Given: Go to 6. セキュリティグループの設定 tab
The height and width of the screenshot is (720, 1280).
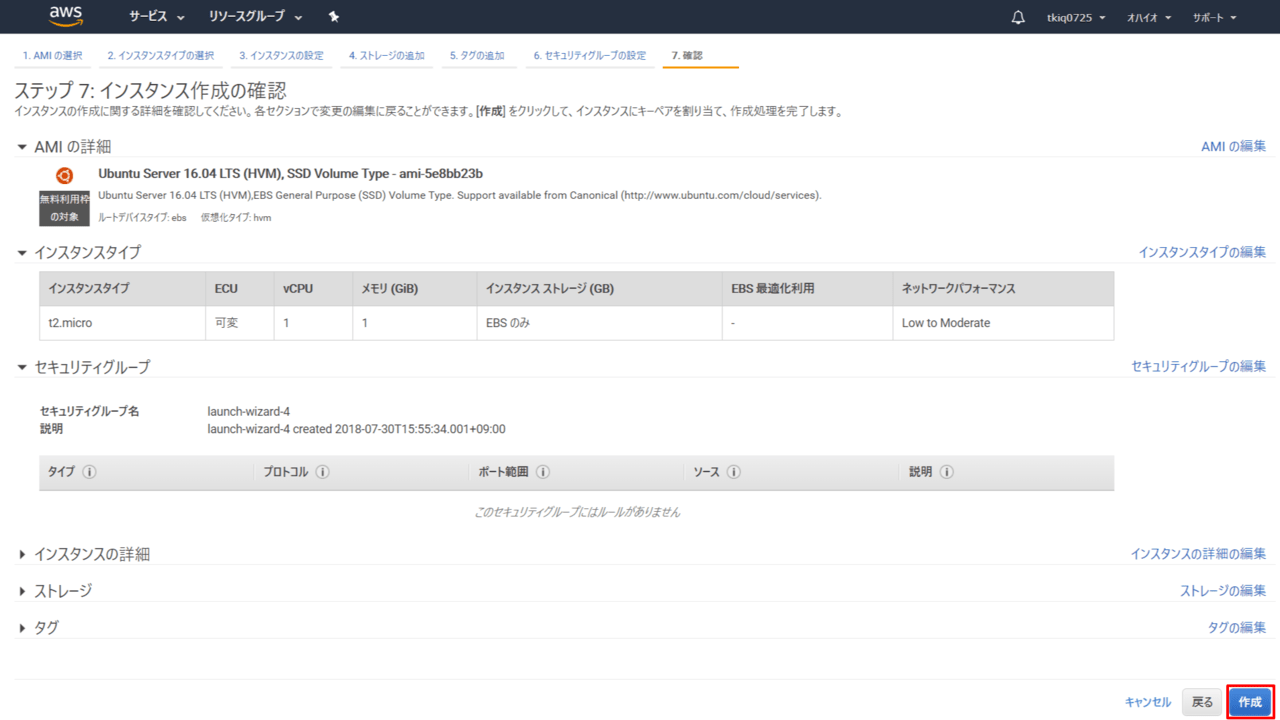Looking at the screenshot, I should pos(589,55).
